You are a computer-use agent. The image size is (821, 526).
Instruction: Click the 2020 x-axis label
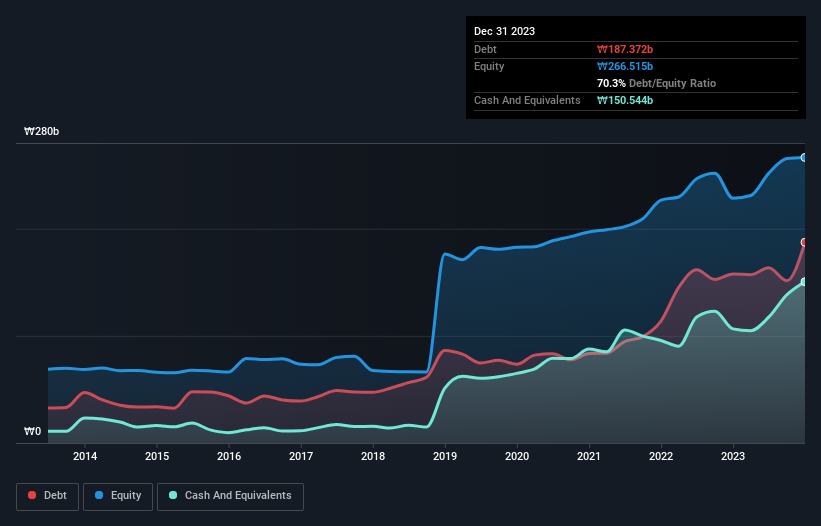[x=517, y=456]
